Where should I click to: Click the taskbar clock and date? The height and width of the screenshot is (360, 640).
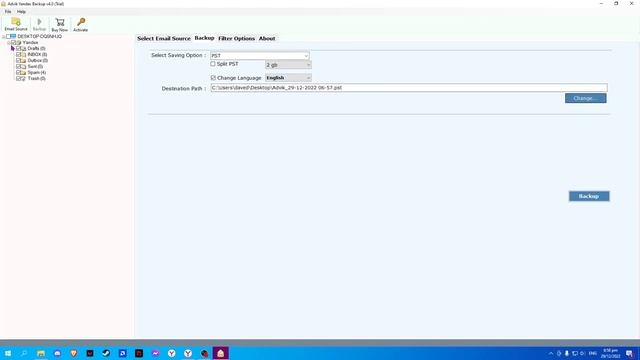pyautogui.click(x=610, y=353)
